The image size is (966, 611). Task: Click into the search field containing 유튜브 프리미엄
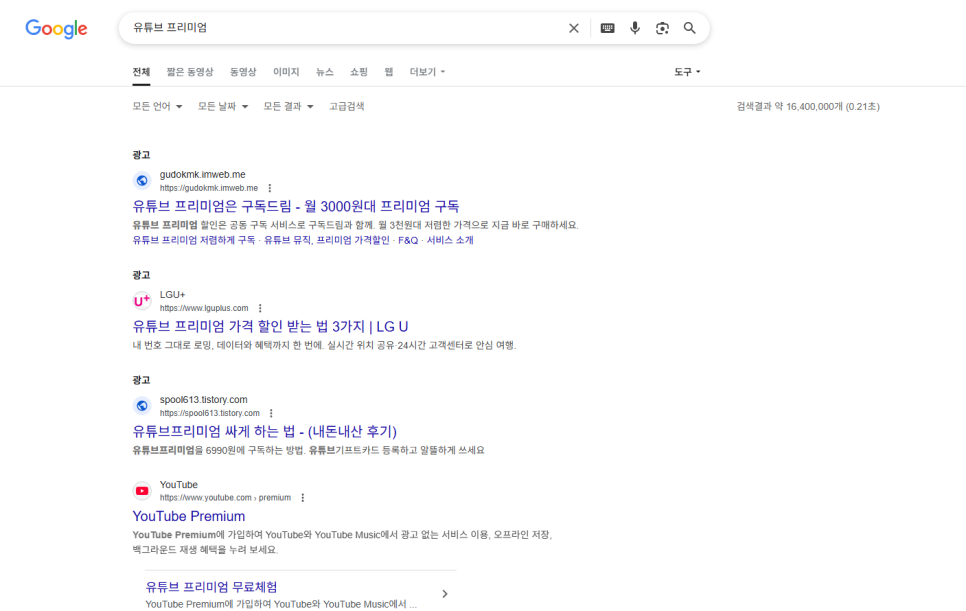tap(345, 28)
